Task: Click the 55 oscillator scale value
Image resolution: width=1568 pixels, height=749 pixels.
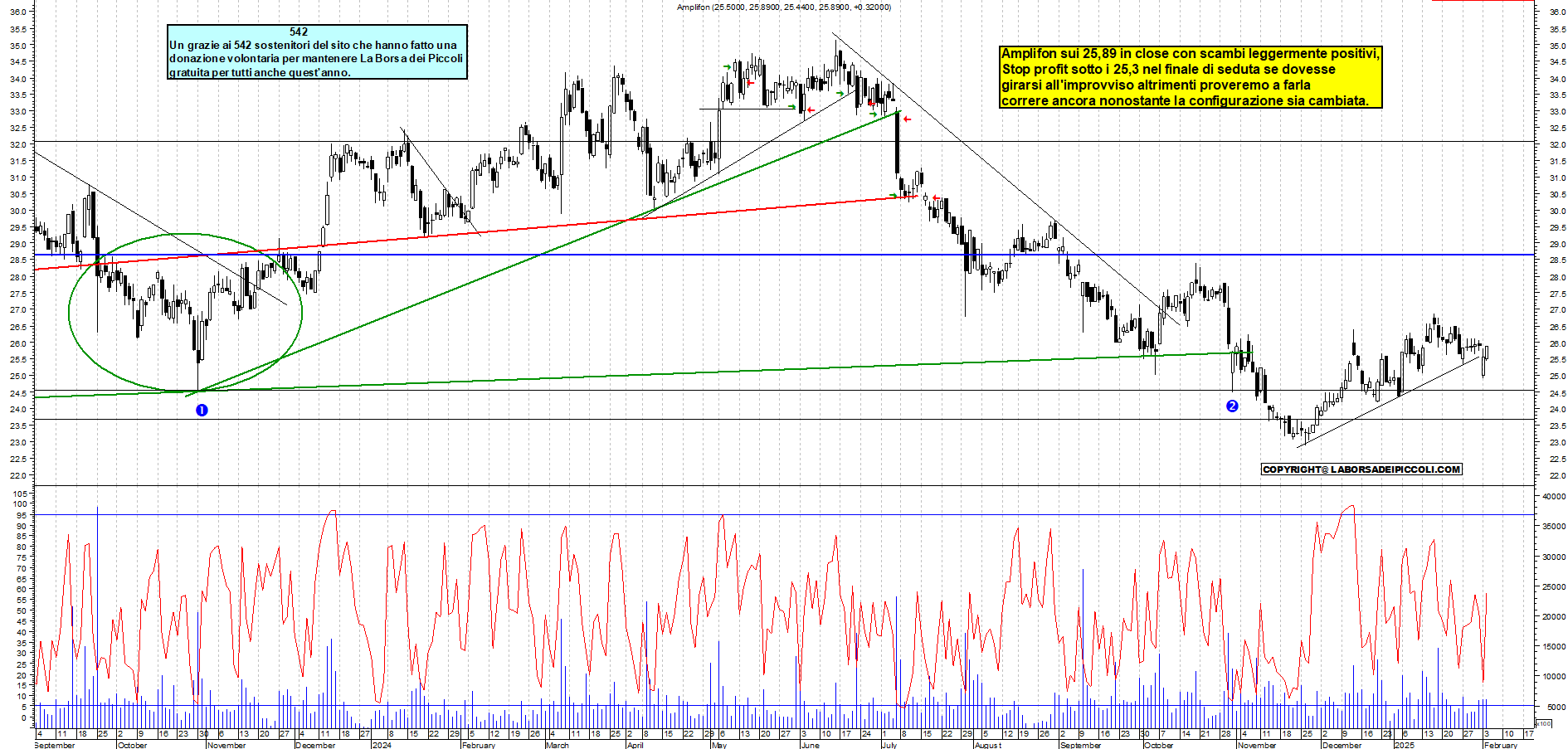Action: pos(23,600)
